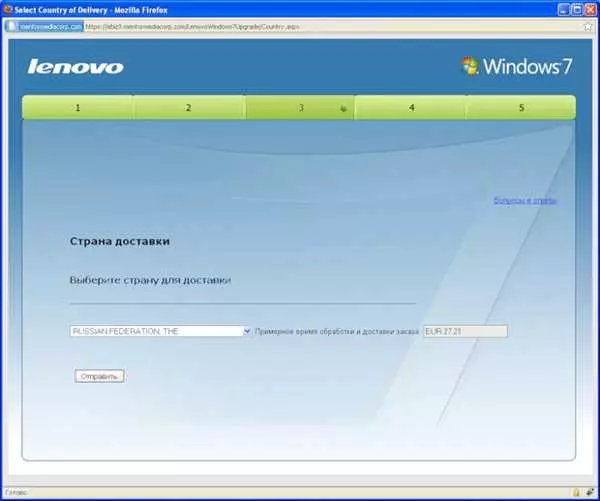Click the rightmost status bar icon
This screenshot has width=600, height=501.
tap(589, 493)
